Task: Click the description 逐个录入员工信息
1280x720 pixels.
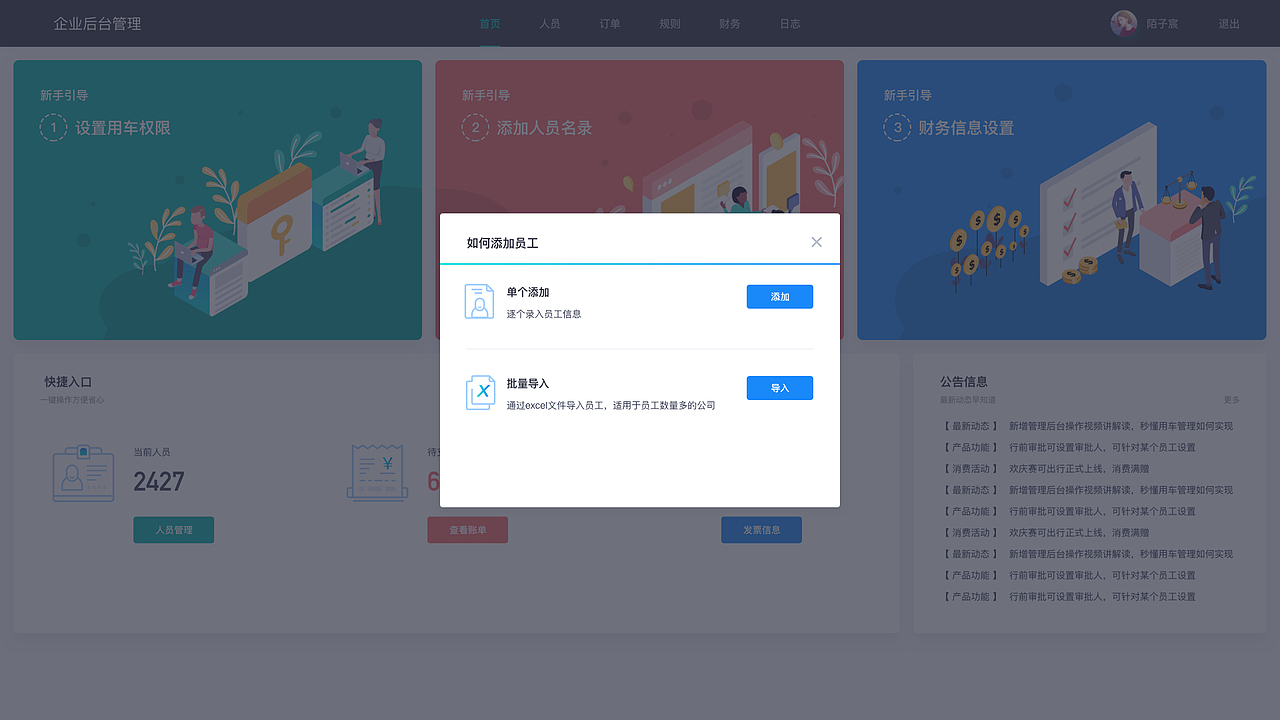Action: tap(544, 314)
